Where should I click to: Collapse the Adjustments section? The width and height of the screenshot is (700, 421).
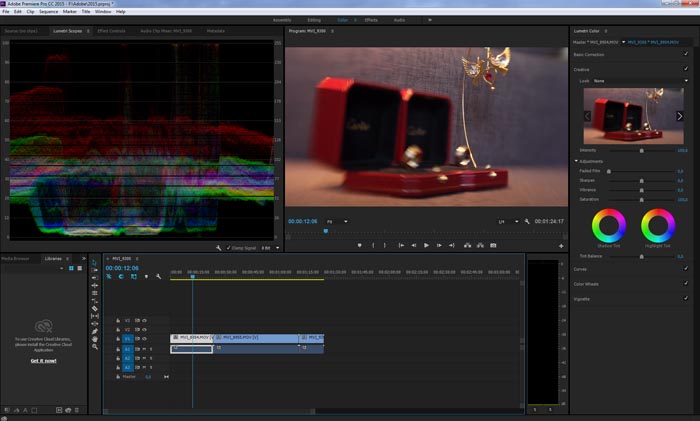pyautogui.click(x=576, y=161)
